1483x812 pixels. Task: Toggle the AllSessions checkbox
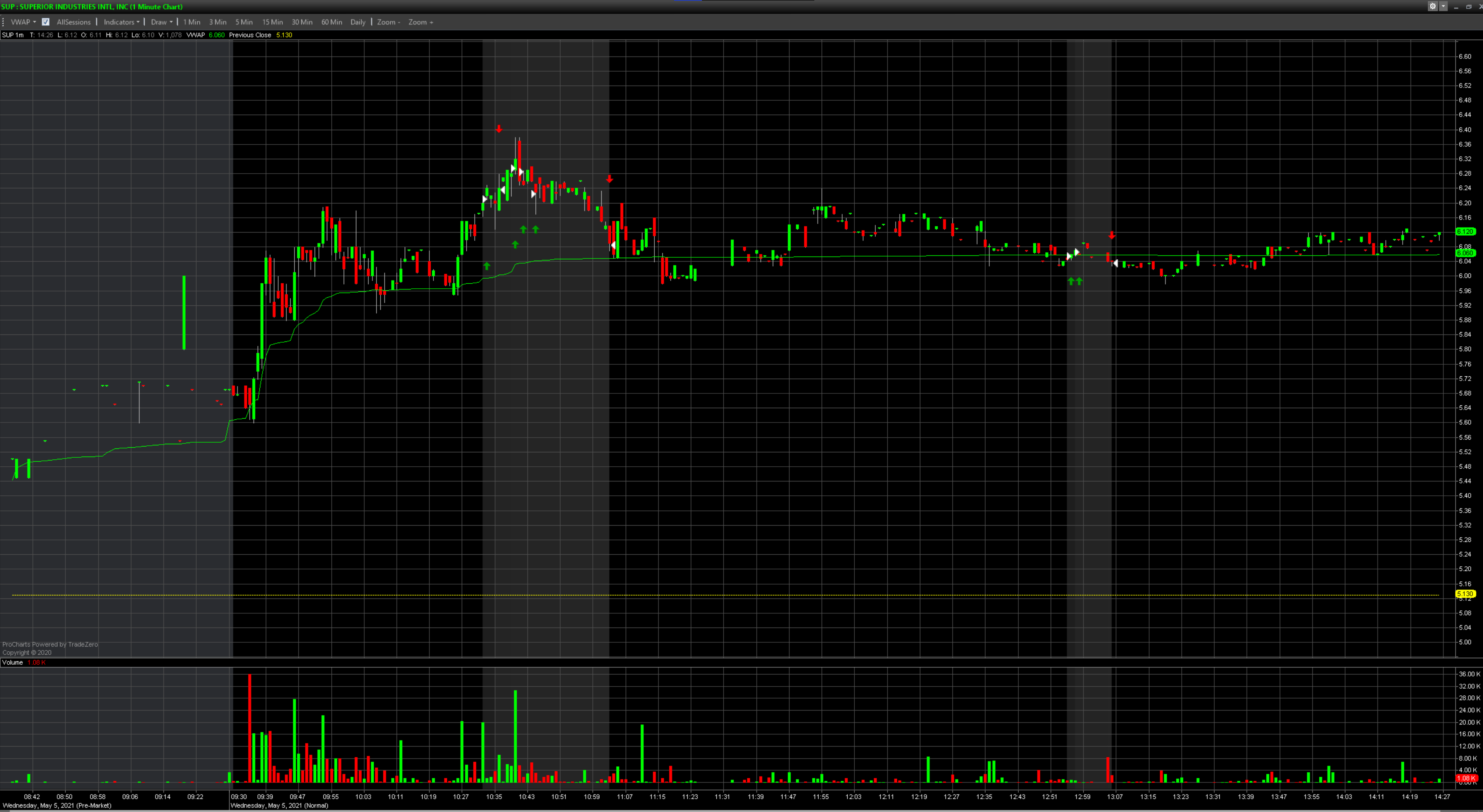(x=45, y=22)
